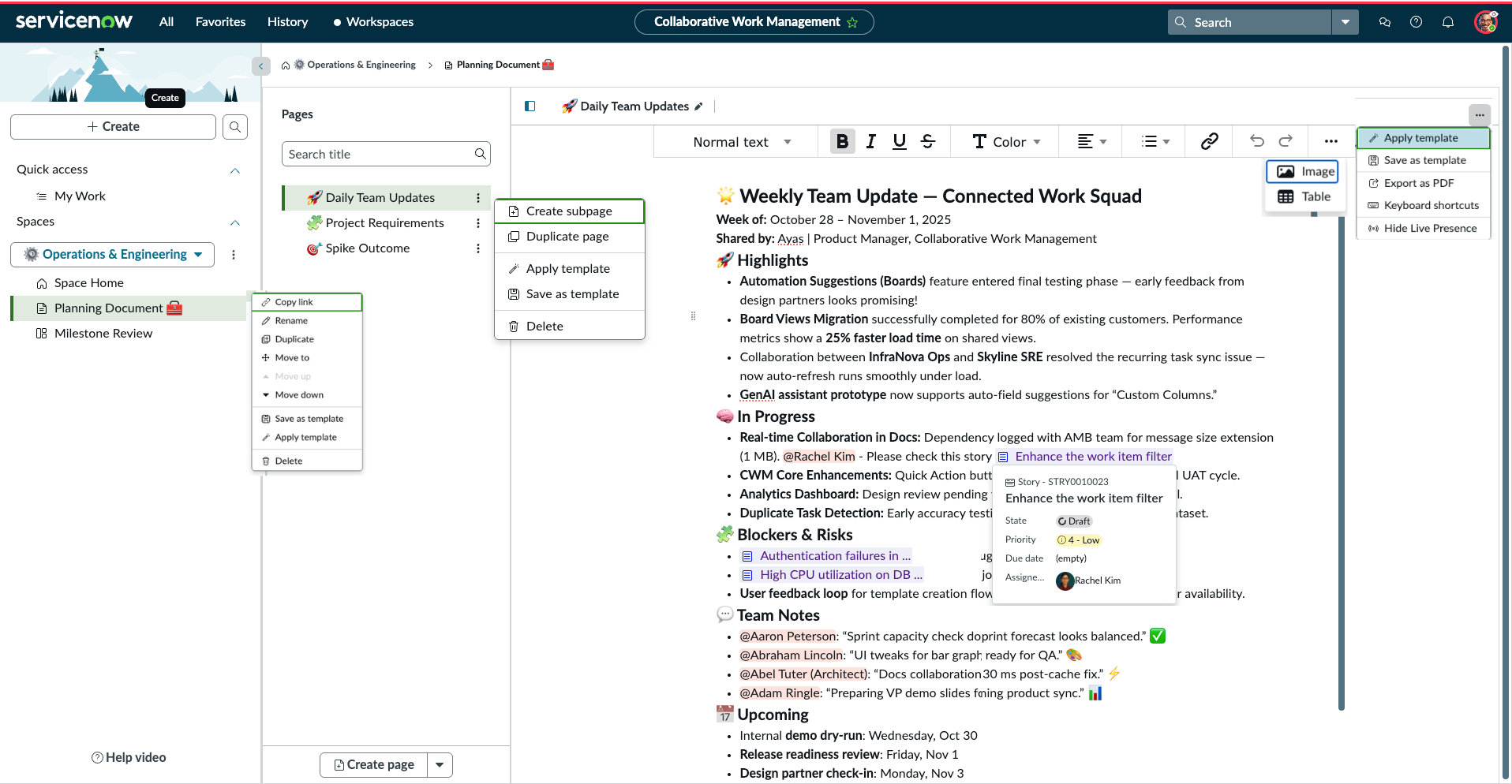The height and width of the screenshot is (784, 1512).
Task: Click the Search title input field
Action: click(379, 155)
